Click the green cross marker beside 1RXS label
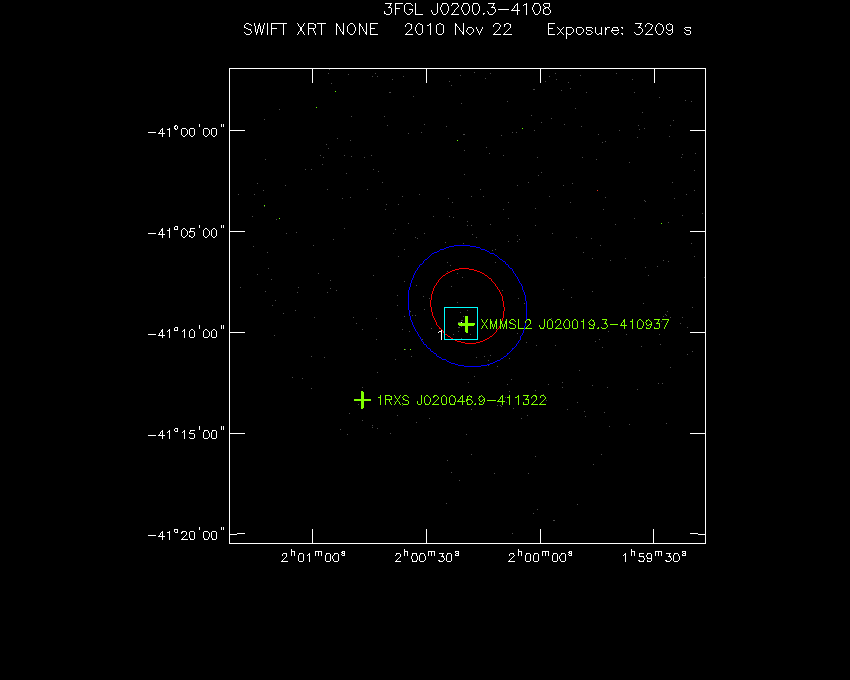The height and width of the screenshot is (680, 850). 362,400
